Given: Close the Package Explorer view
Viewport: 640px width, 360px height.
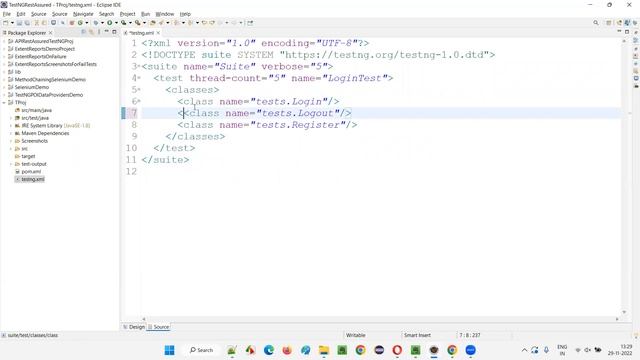Looking at the screenshot, I should (x=51, y=33).
